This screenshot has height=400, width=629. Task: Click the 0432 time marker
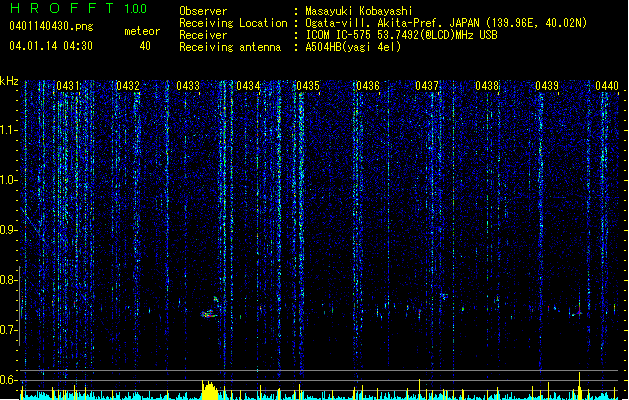click(x=128, y=86)
